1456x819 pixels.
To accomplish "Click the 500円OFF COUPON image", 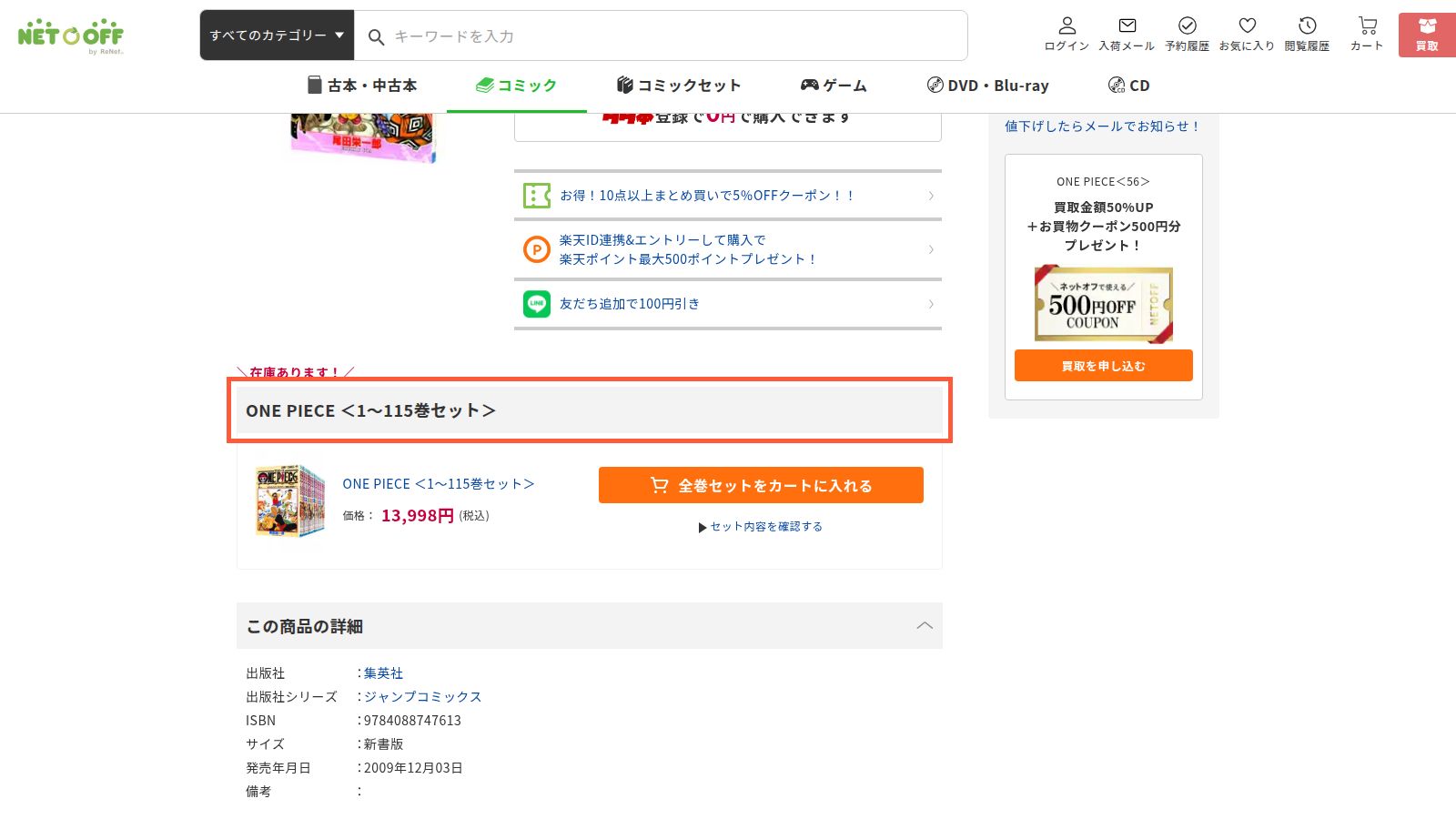I will [1104, 304].
